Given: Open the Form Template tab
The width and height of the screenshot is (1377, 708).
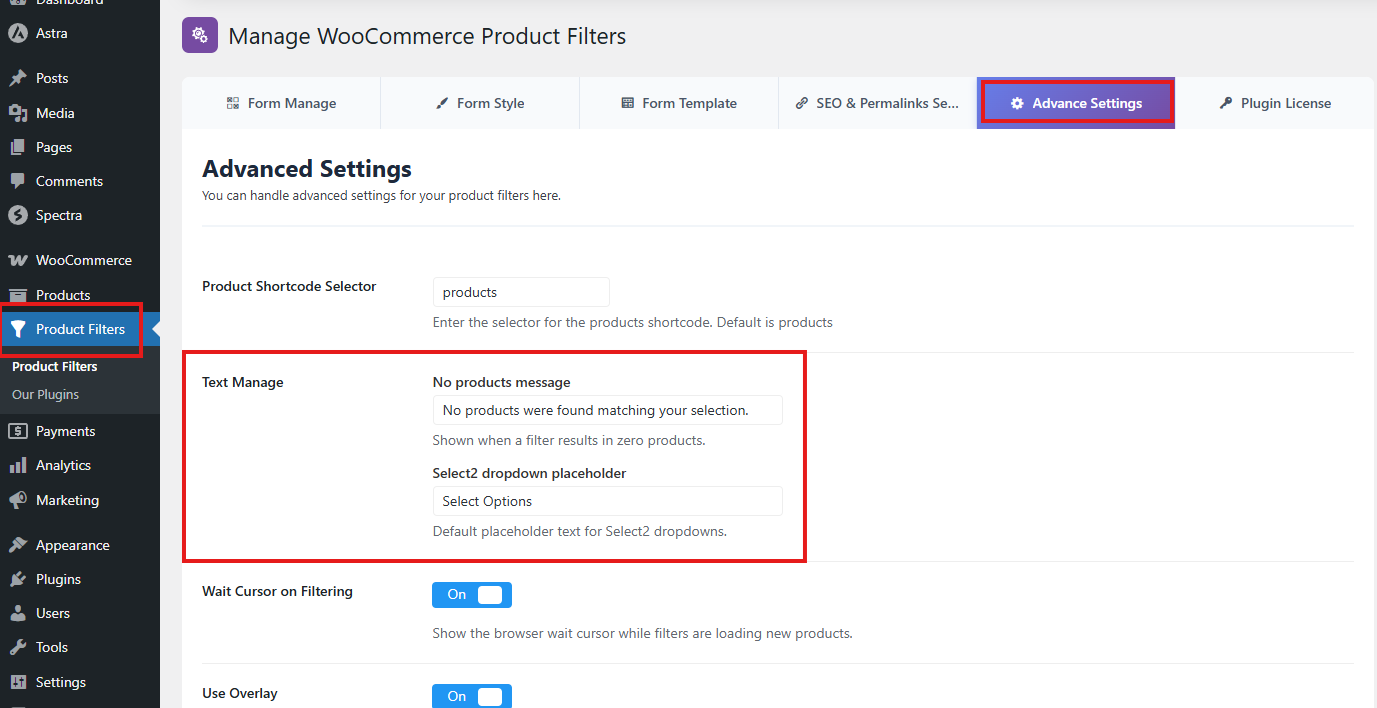Looking at the screenshot, I should click(679, 103).
